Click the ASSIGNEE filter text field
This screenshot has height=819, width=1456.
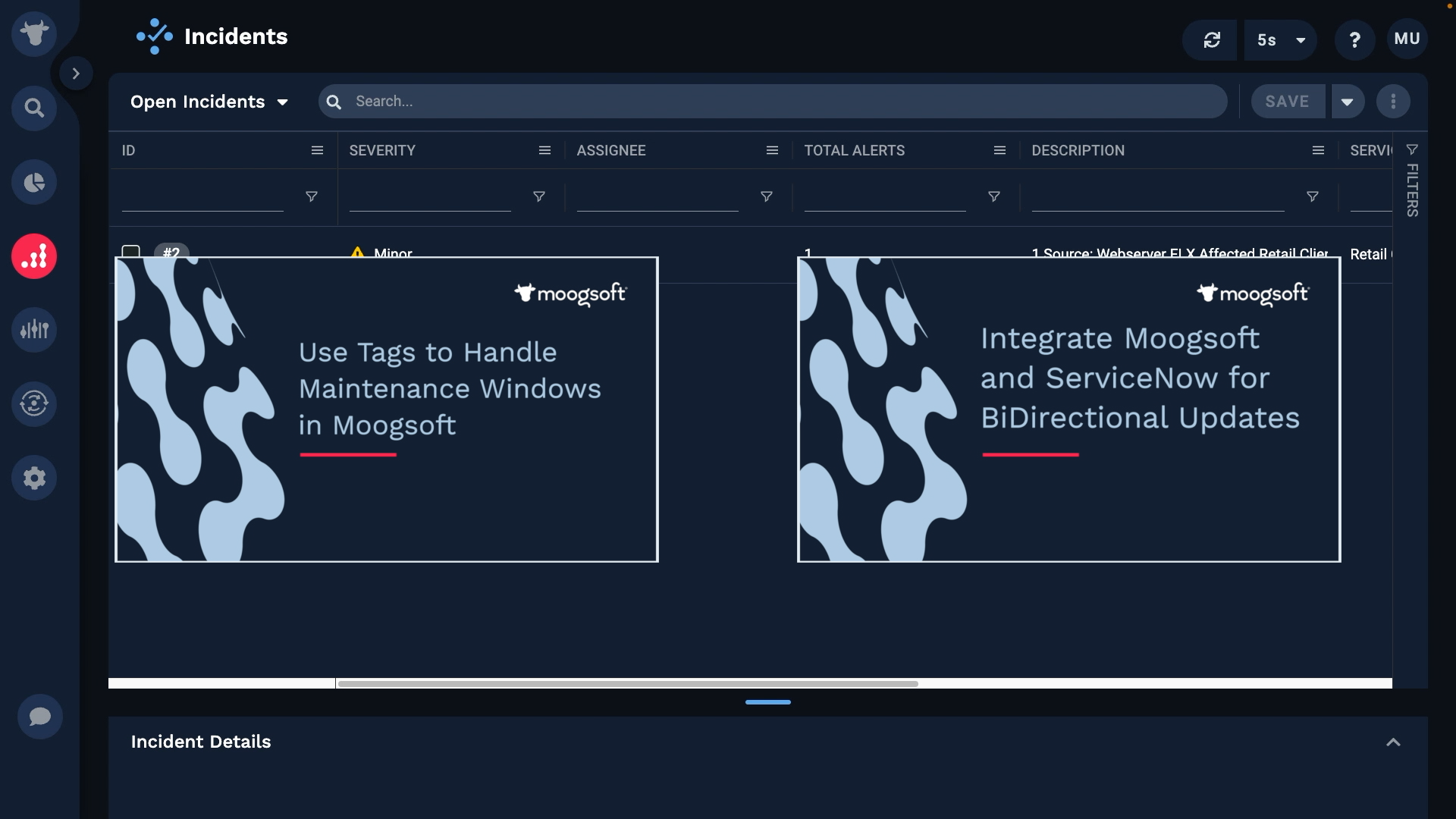[x=657, y=197]
